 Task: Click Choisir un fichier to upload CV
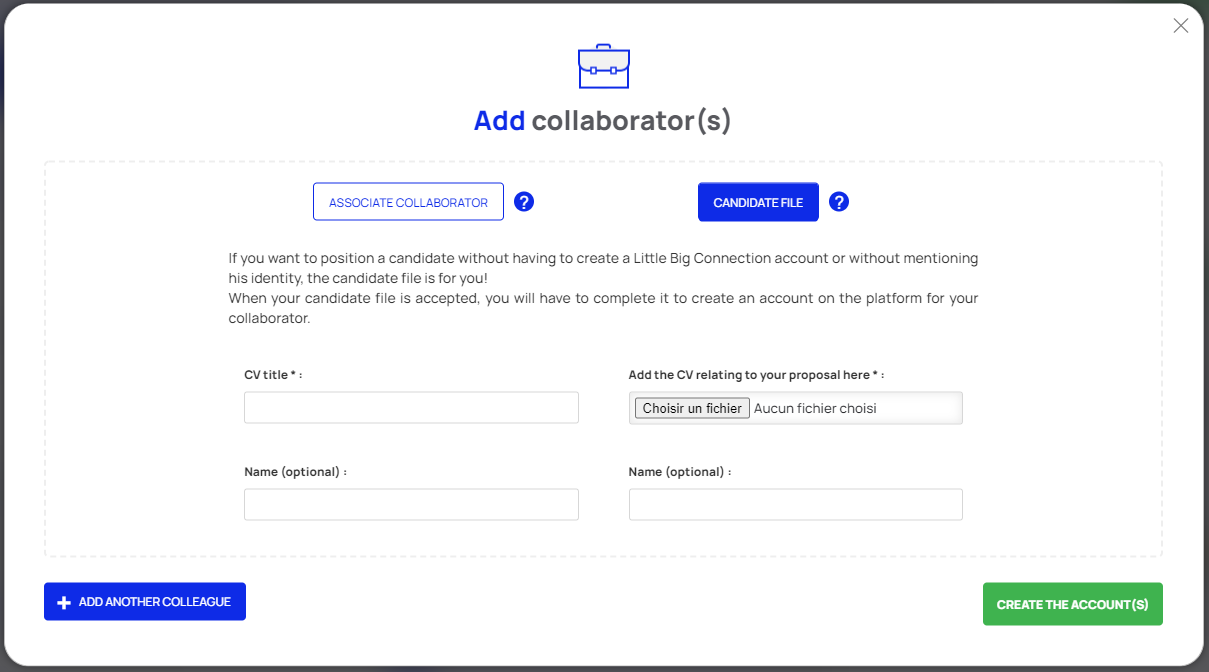(x=692, y=408)
